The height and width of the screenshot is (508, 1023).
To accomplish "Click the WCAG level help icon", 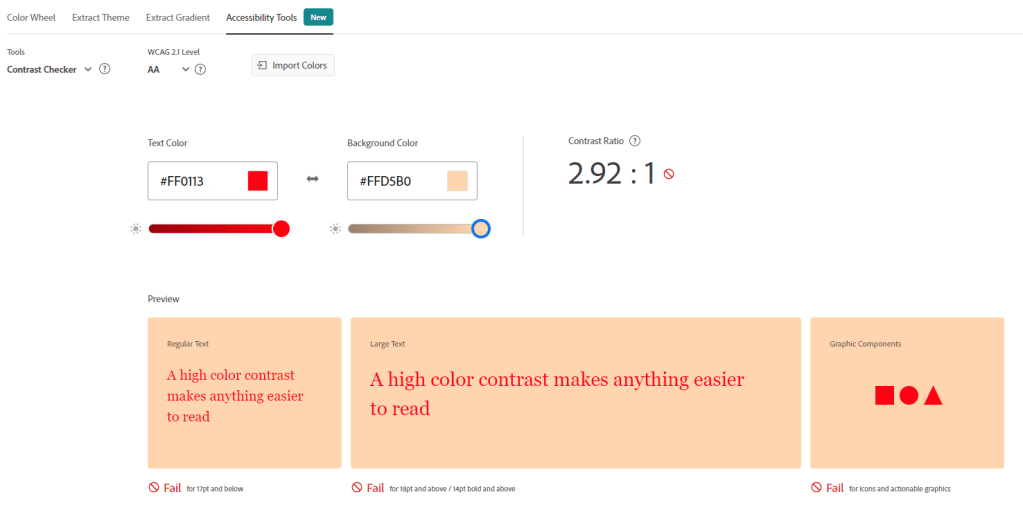I will (200, 69).
